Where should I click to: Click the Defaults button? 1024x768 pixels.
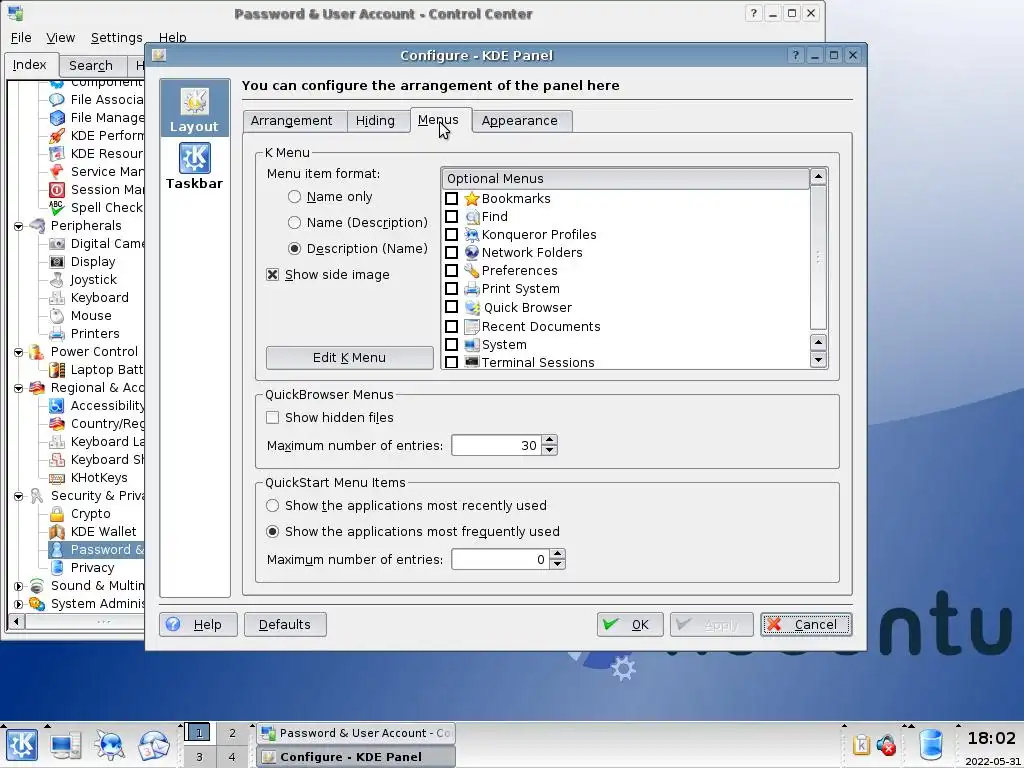tap(285, 625)
